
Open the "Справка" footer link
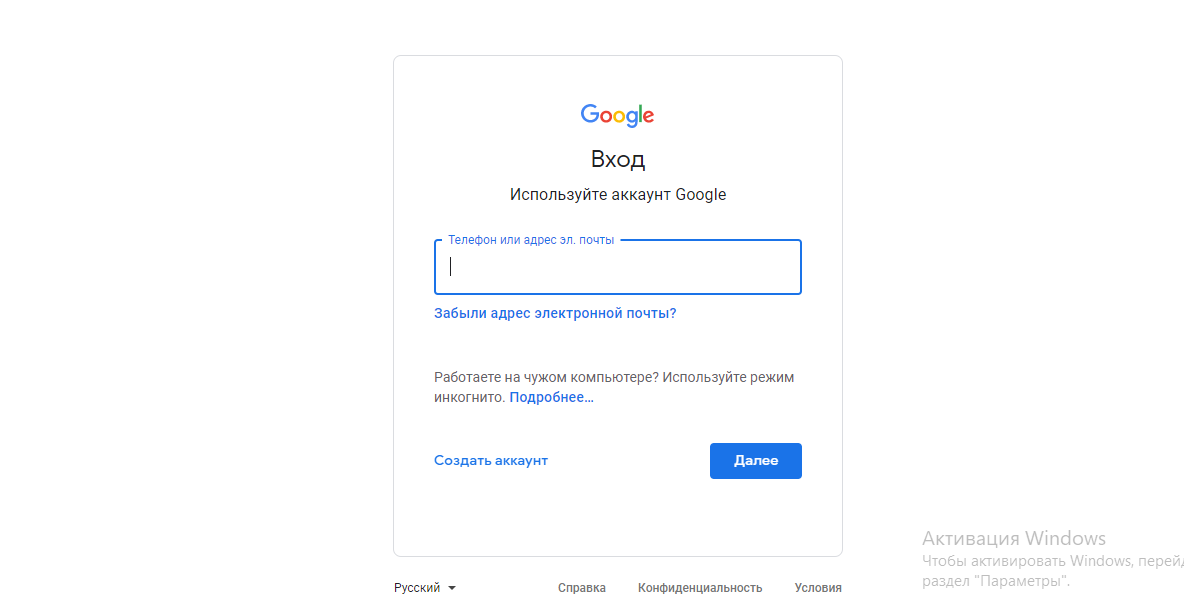point(582,588)
